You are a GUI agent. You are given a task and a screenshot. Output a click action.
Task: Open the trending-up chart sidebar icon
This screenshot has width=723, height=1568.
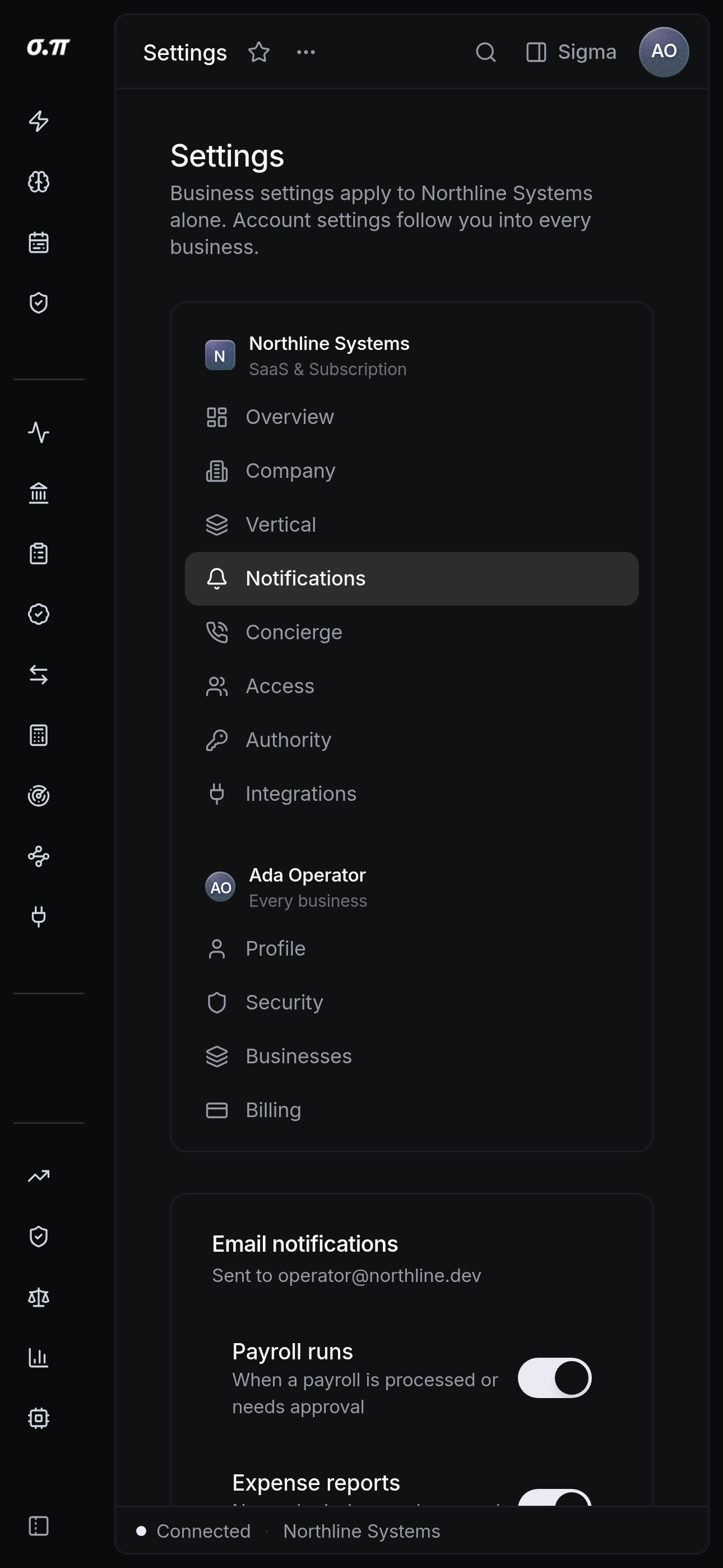(38, 1176)
